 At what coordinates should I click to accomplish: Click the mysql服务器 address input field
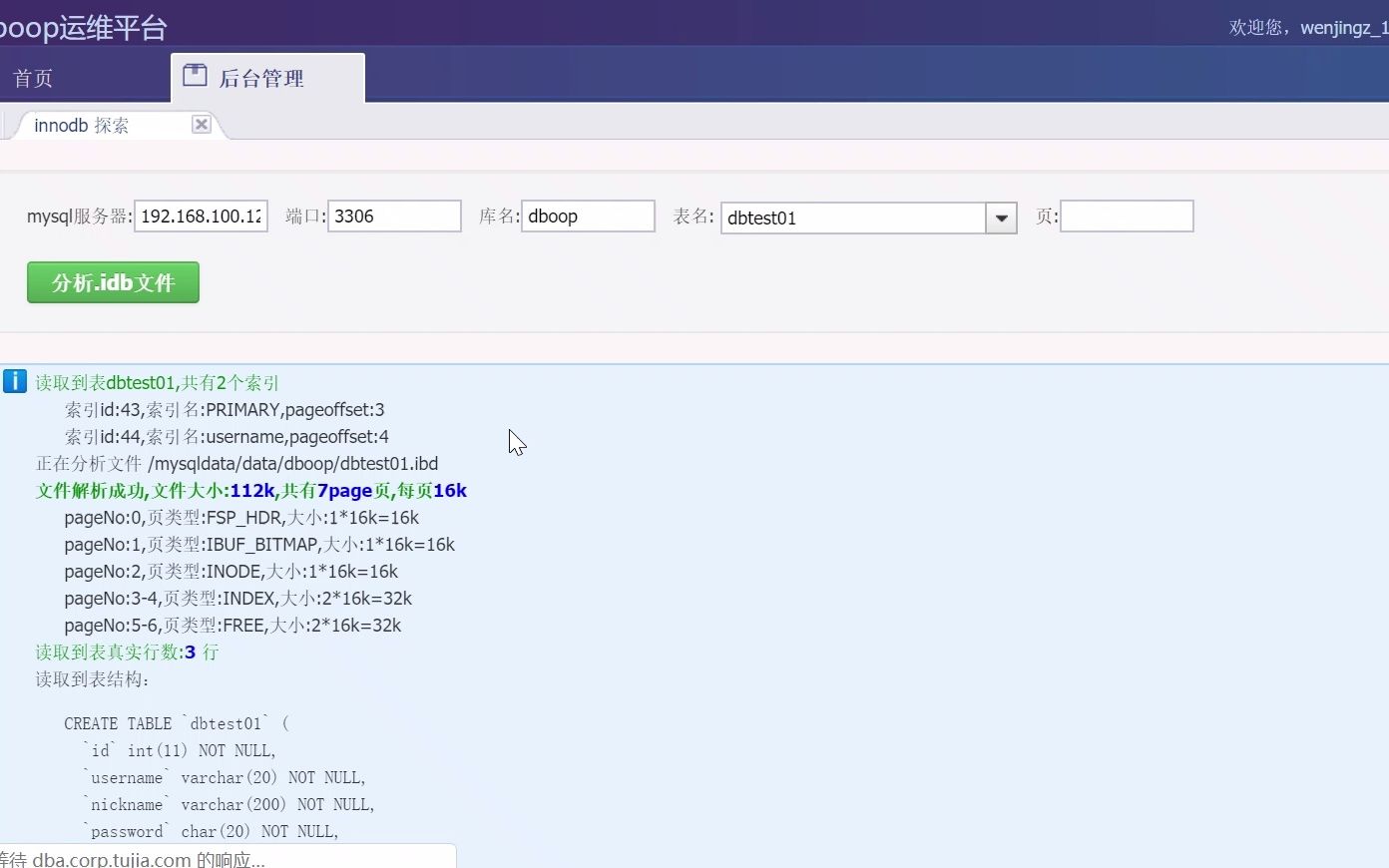200,216
